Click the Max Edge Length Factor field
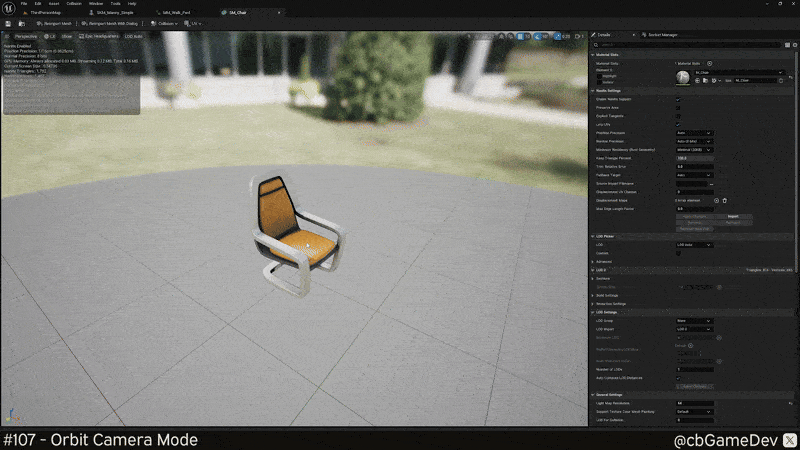The height and width of the screenshot is (450, 800). click(x=694, y=209)
